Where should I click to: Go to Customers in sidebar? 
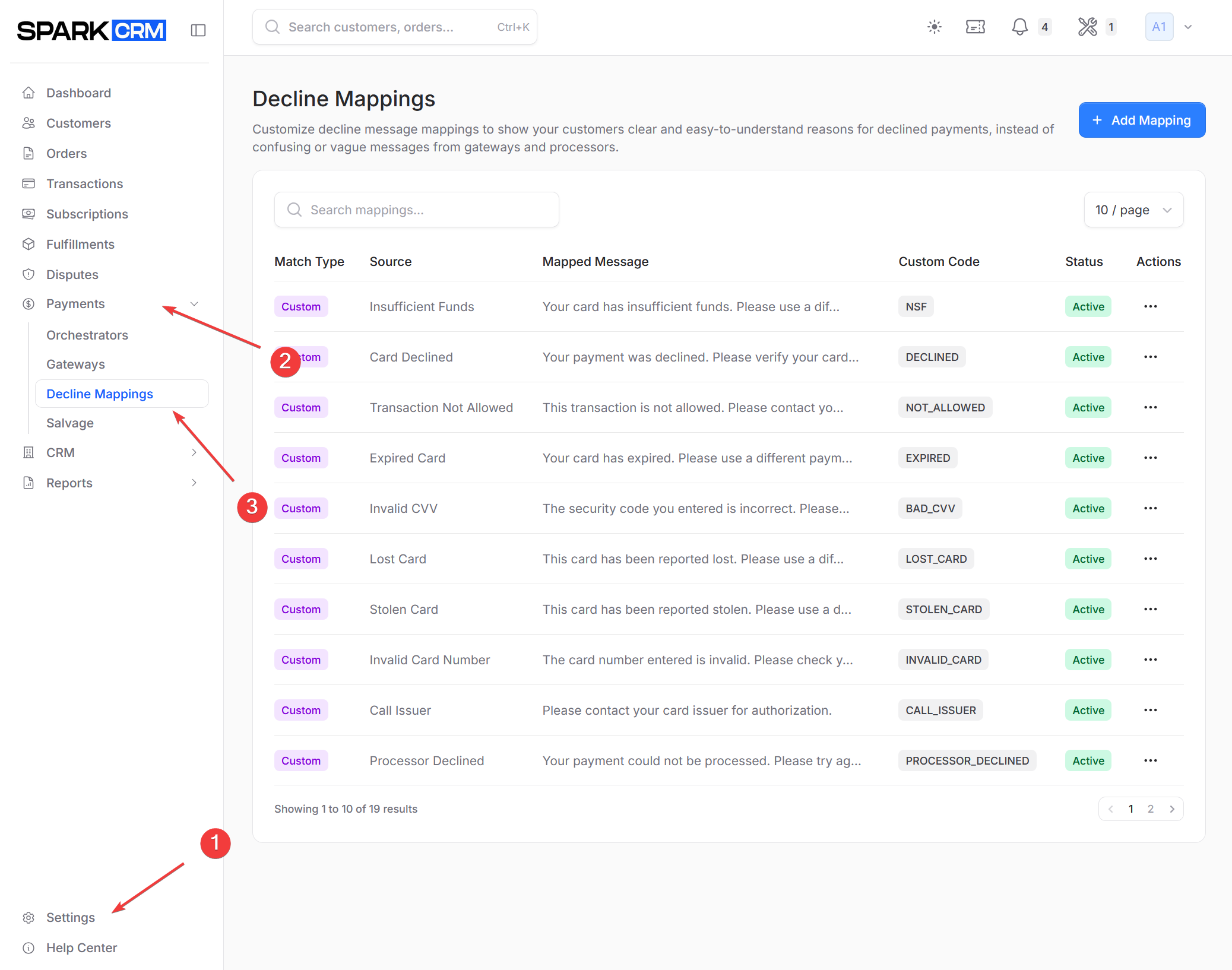[78, 123]
